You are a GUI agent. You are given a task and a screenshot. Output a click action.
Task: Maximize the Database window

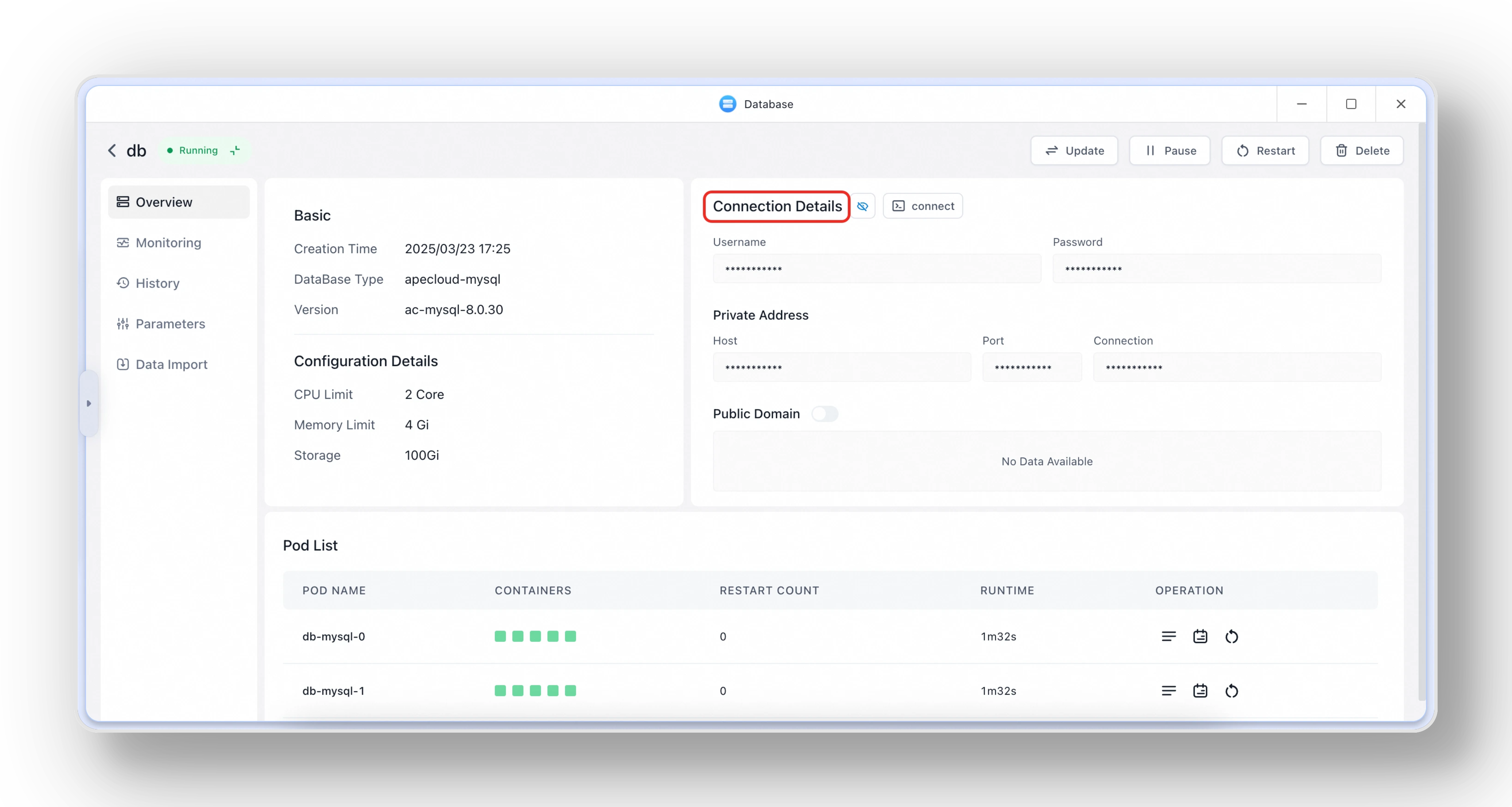coord(1351,104)
